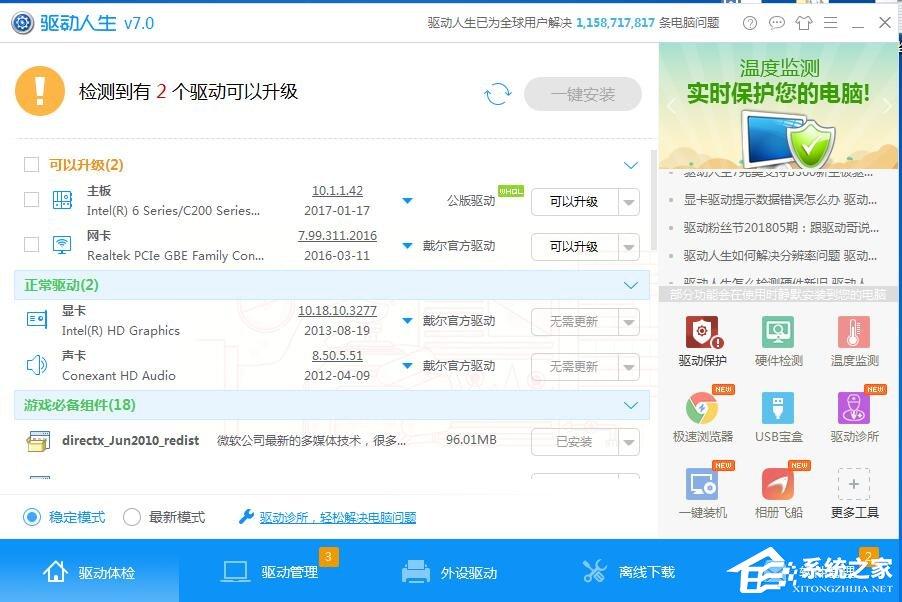This screenshot has width=902, height=602.
Task: Open 主板 version dropdown triangle
Action: [x=407, y=201]
